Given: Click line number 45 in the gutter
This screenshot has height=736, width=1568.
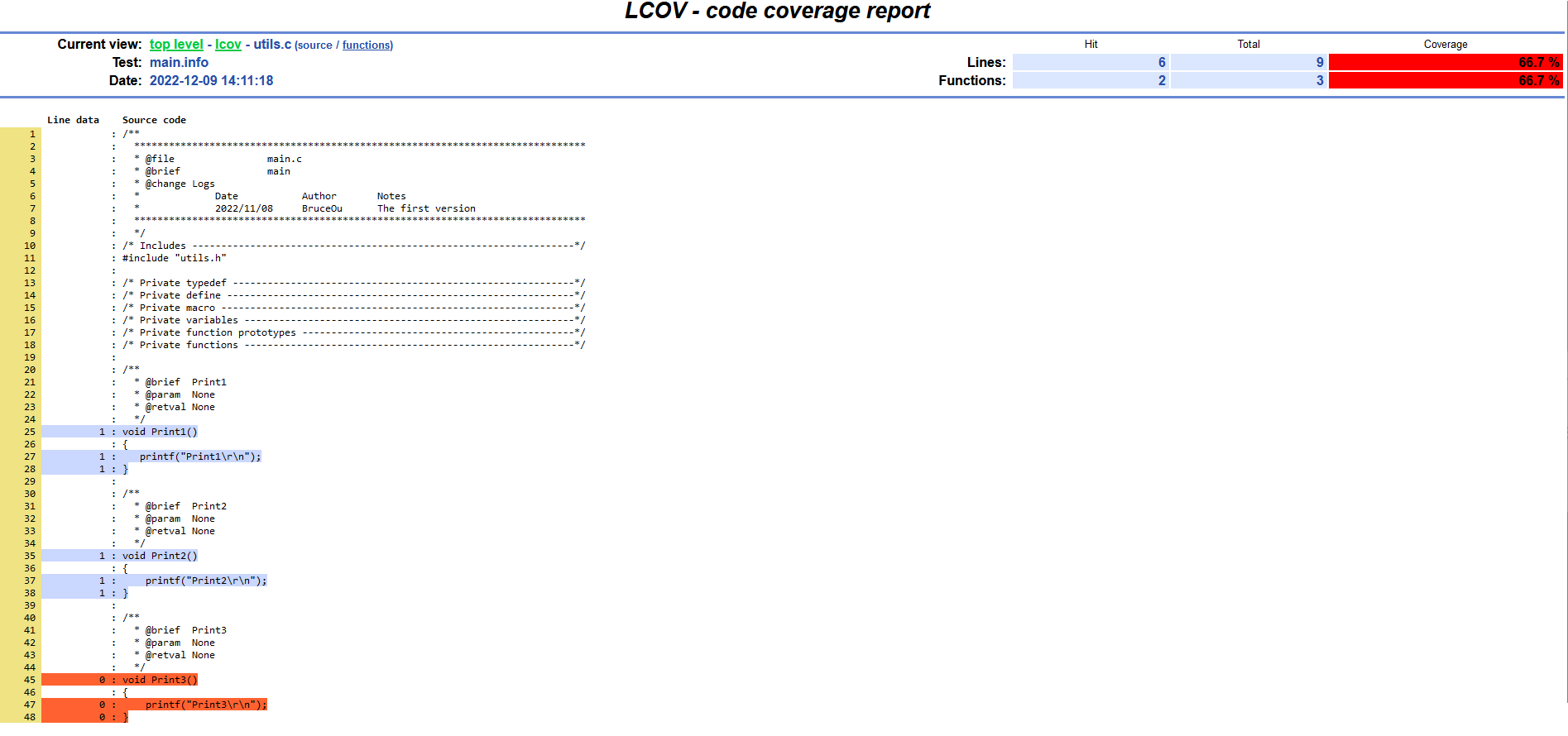Looking at the screenshot, I should [30, 681].
